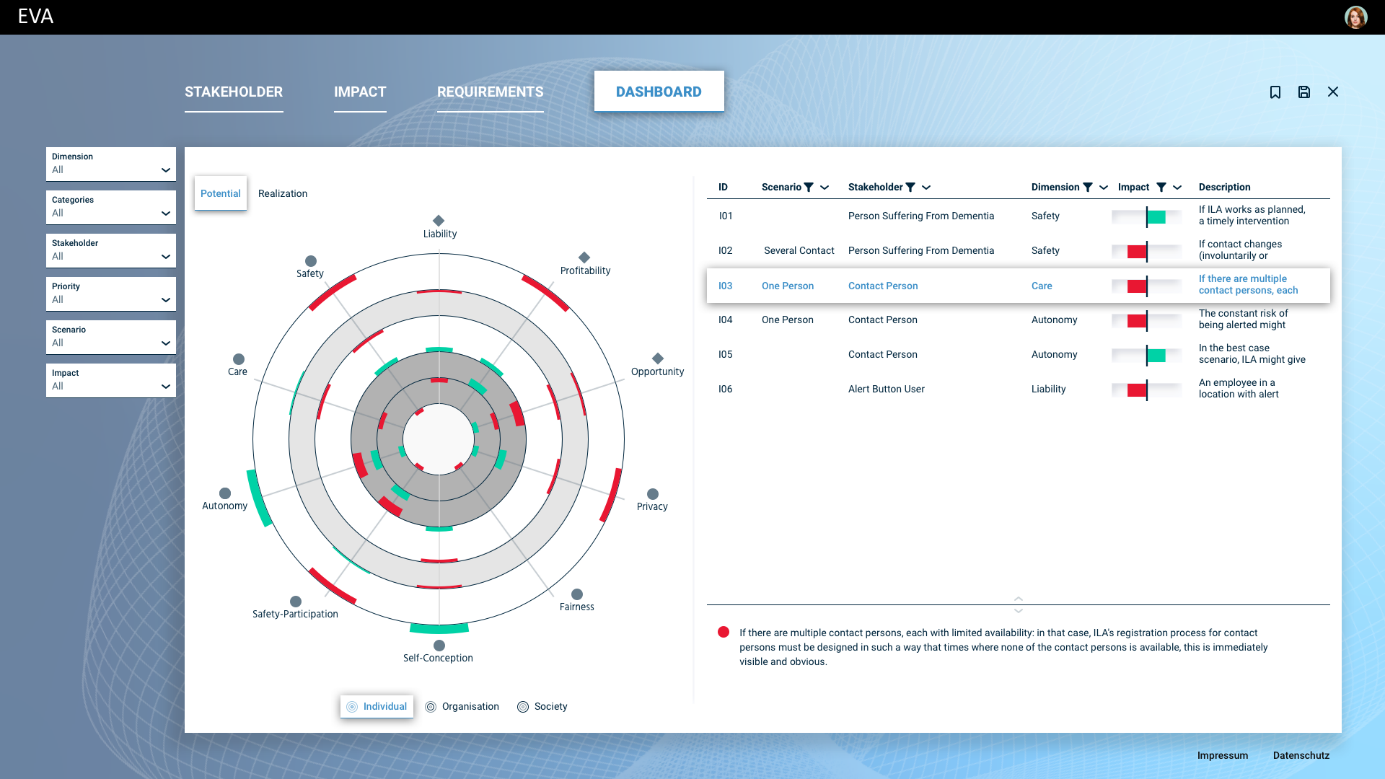Select the highlighted row I03
Image resolution: width=1385 pixels, height=779 pixels.
pyautogui.click(x=1018, y=285)
